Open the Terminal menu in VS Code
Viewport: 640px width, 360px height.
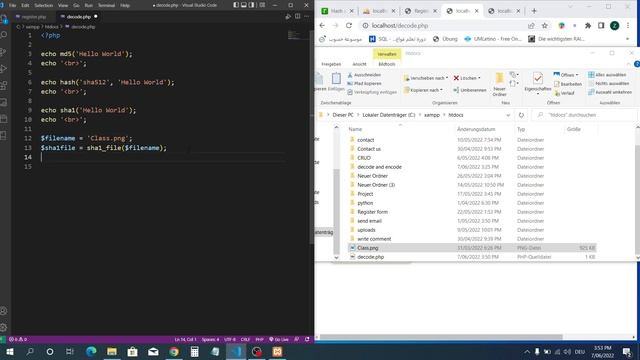(107, 6)
